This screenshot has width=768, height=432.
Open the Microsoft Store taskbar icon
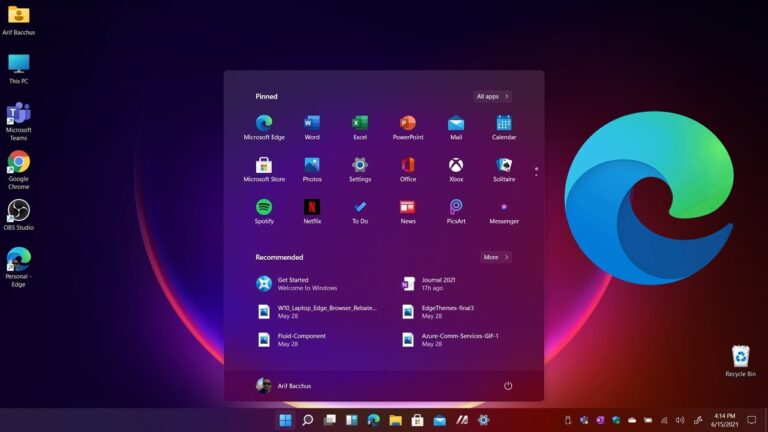(418, 420)
